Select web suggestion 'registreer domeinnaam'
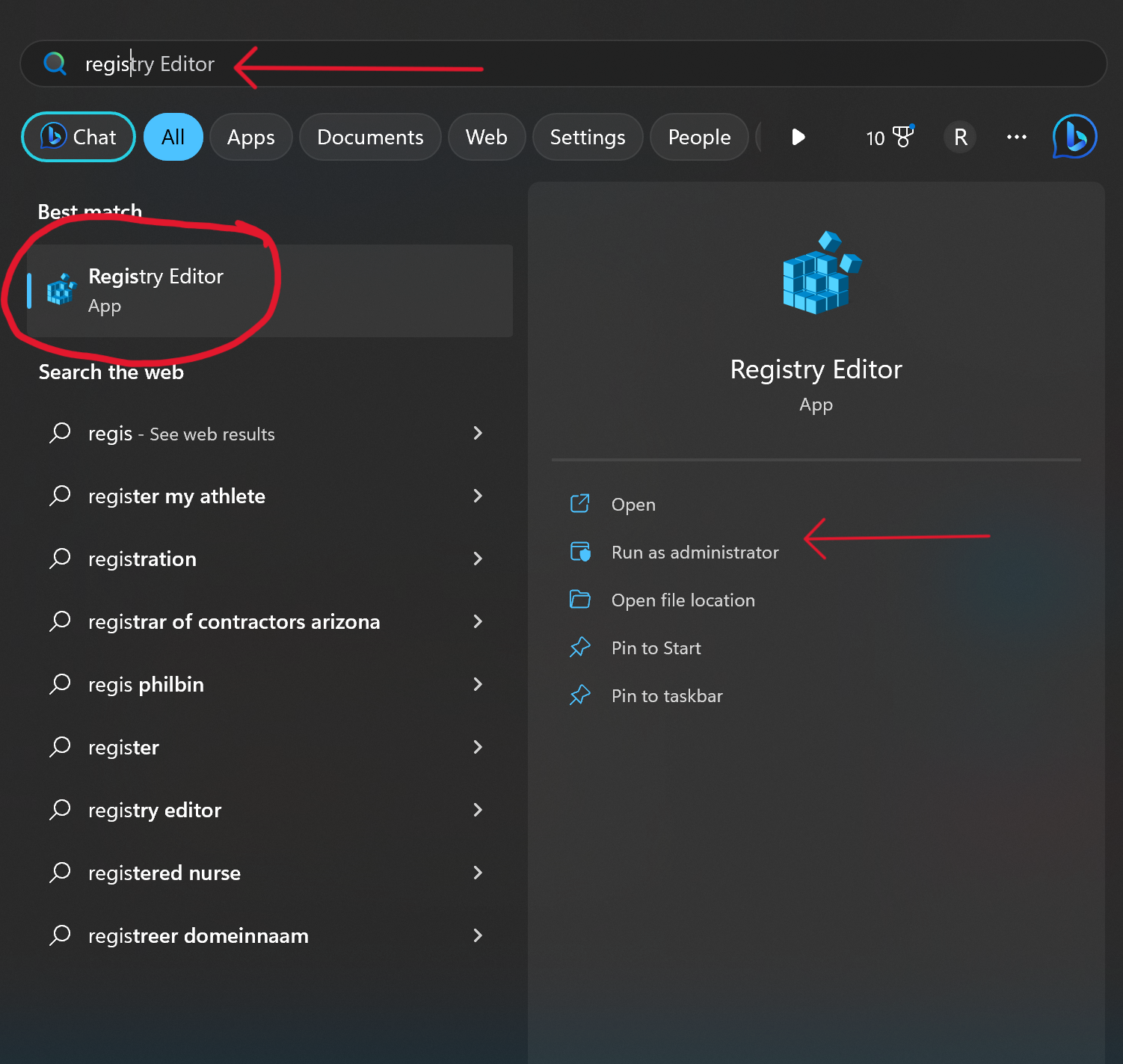The width and height of the screenshot is (1123, 1064). (x=270, y=936)
